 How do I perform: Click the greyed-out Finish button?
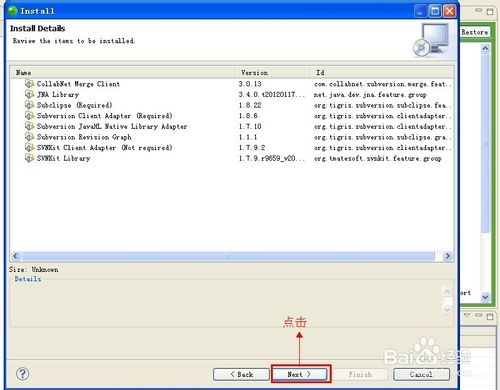(360, 374)
